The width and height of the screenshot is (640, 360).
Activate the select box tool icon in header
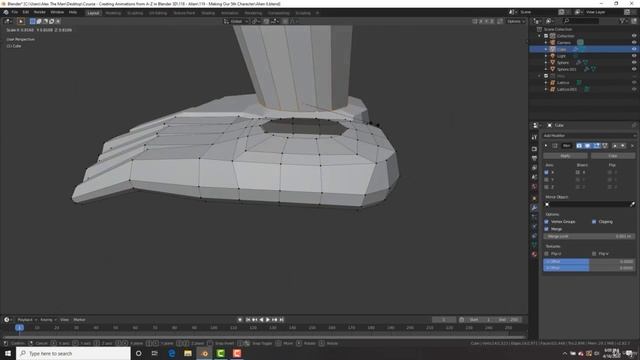pos(20,21)
